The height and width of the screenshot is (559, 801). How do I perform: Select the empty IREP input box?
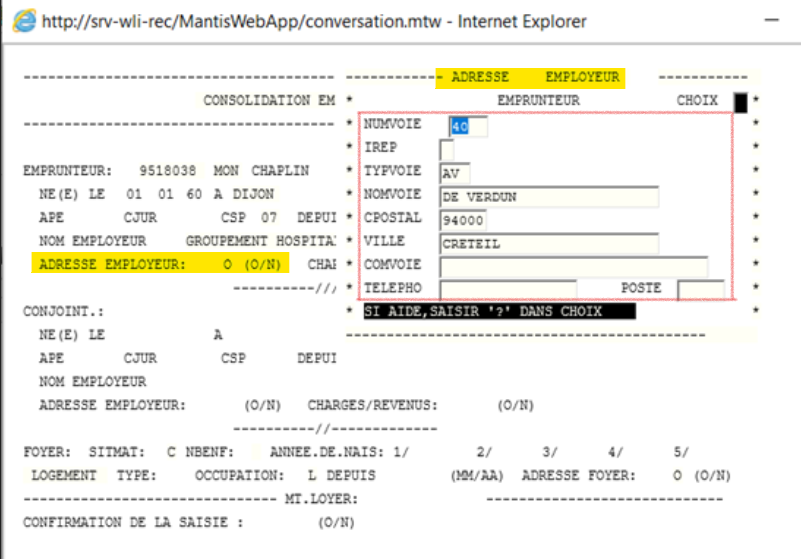click(447, 149)
